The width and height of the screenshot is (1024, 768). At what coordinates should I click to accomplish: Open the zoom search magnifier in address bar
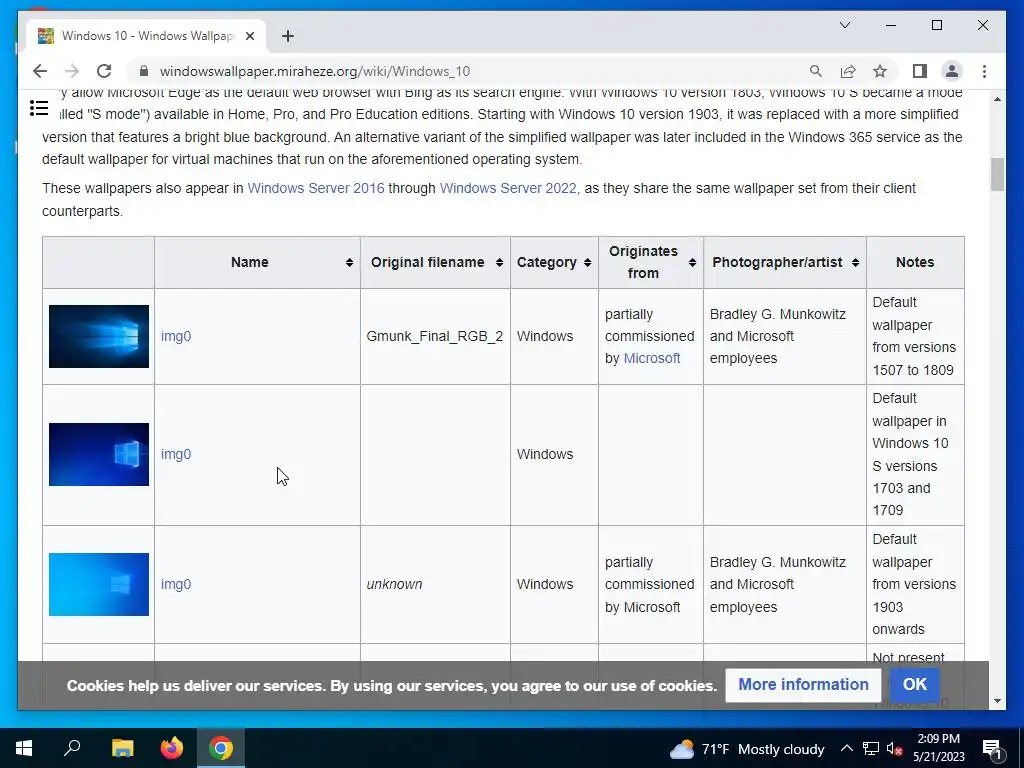[816, 71]
